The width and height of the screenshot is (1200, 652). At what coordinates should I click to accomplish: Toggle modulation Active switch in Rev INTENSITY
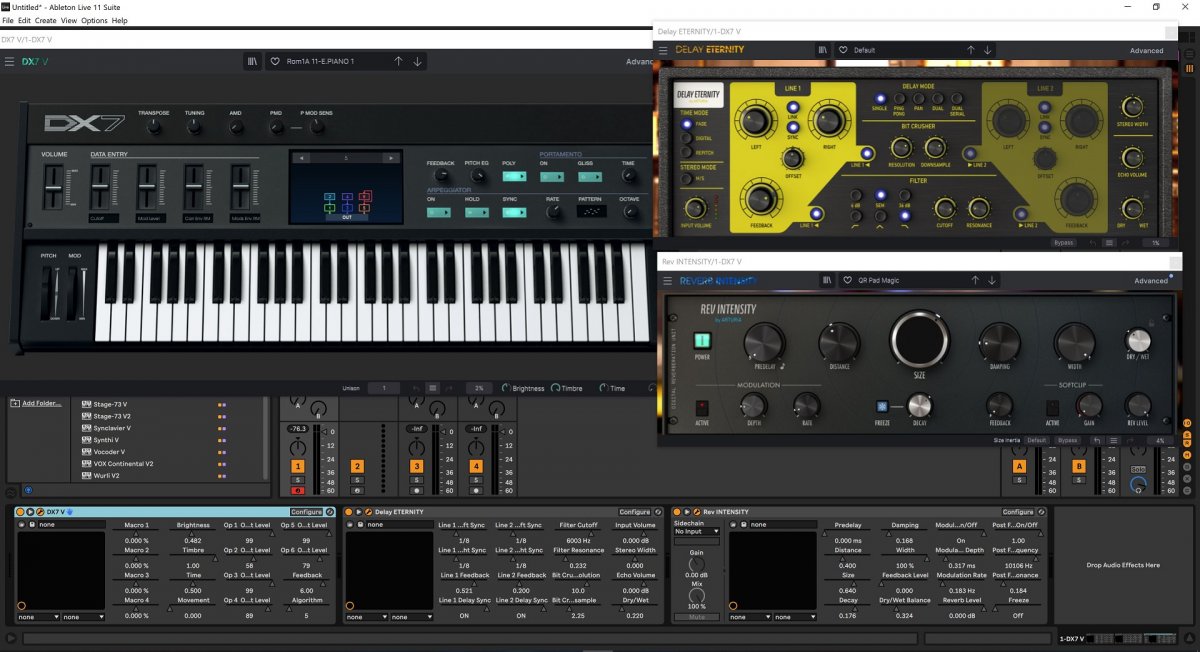coord(702,408)
